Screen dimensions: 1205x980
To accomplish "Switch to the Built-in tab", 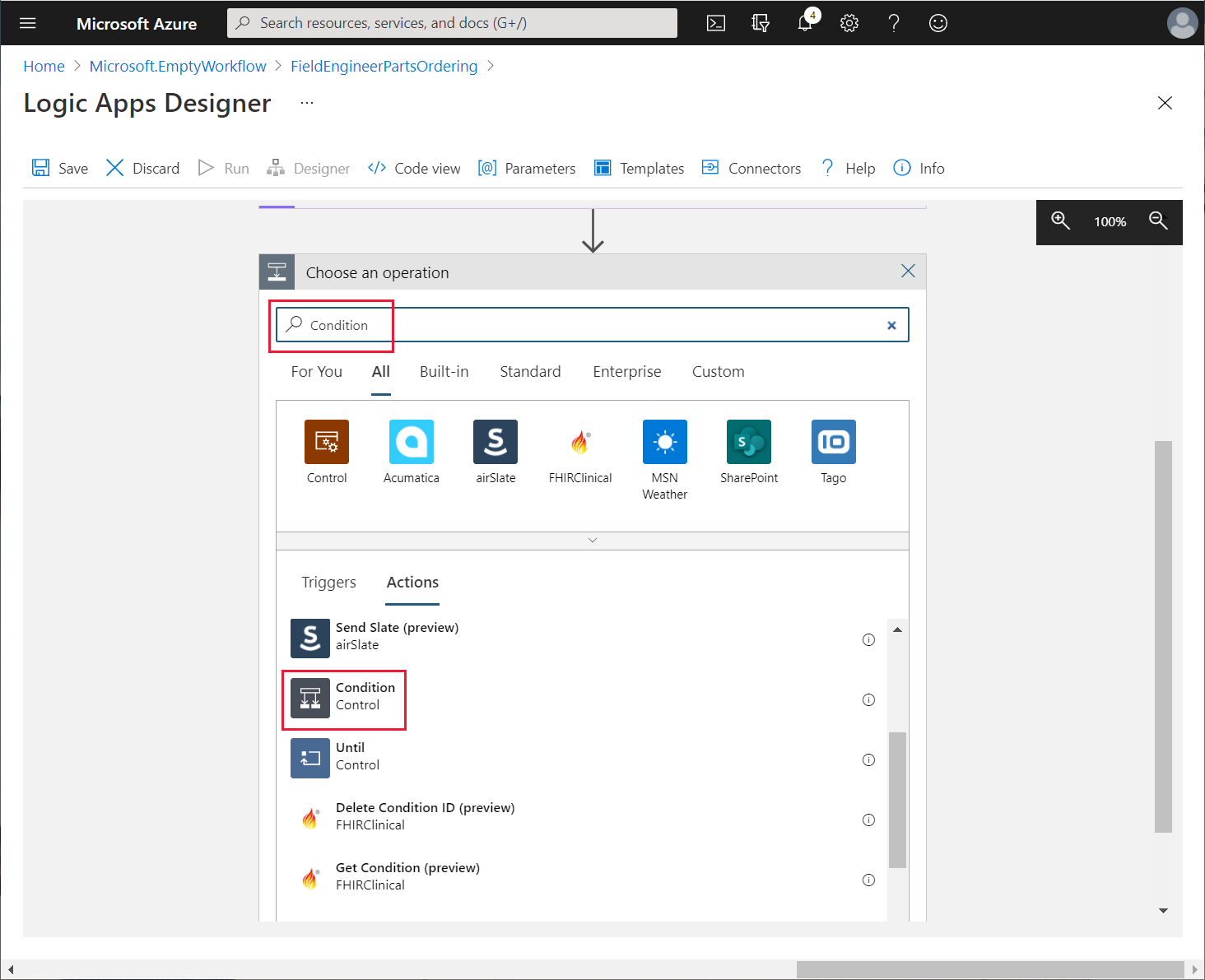I will click(444, 371).
